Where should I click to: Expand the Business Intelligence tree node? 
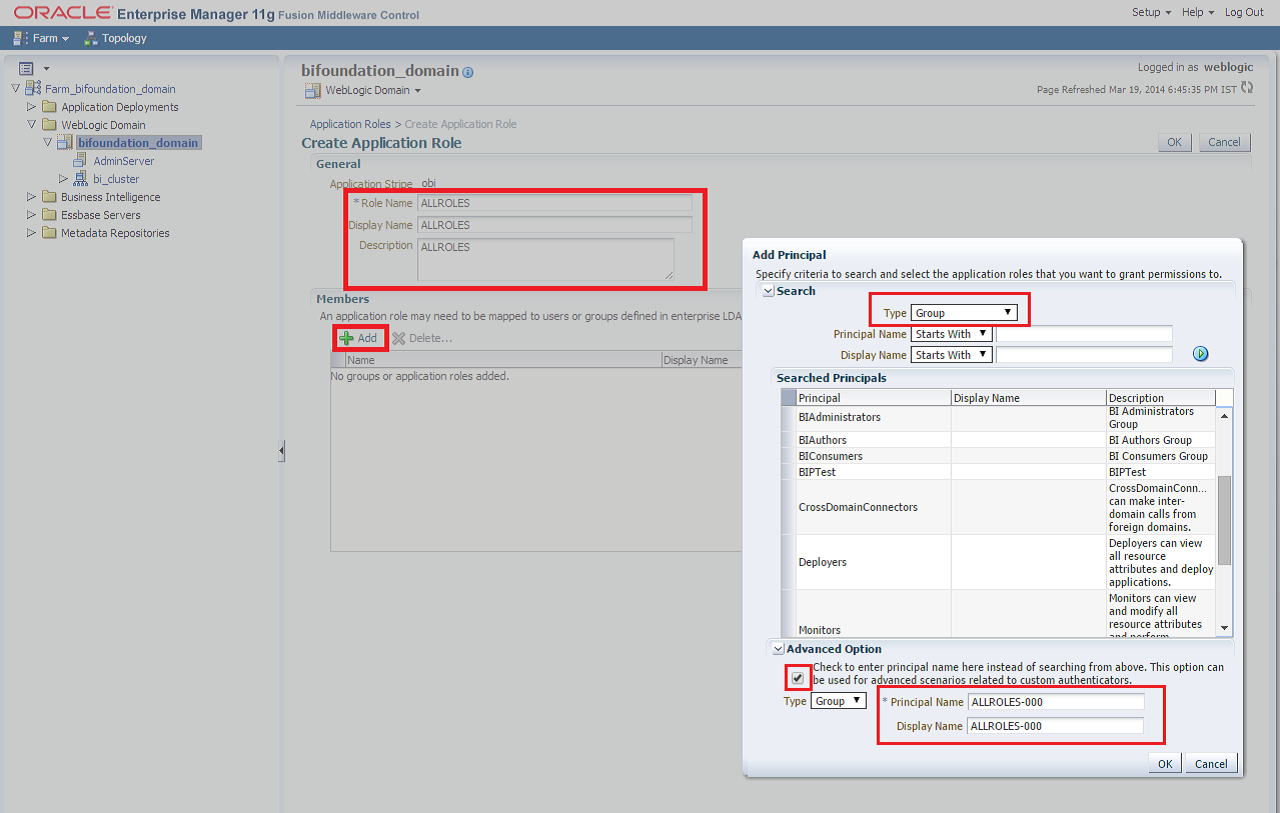pyautogui.click(x=31, y=197)
